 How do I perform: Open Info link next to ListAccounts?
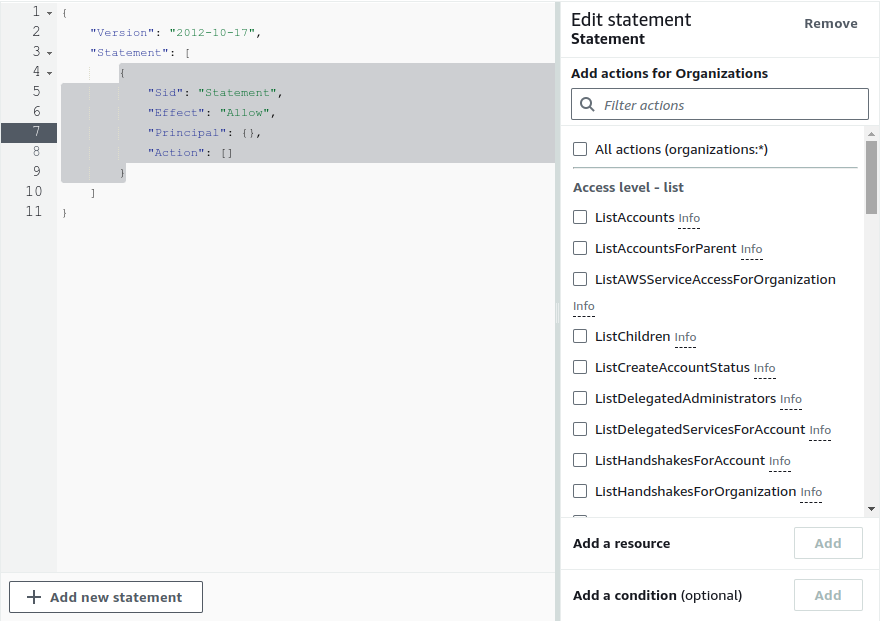(689, 218)
